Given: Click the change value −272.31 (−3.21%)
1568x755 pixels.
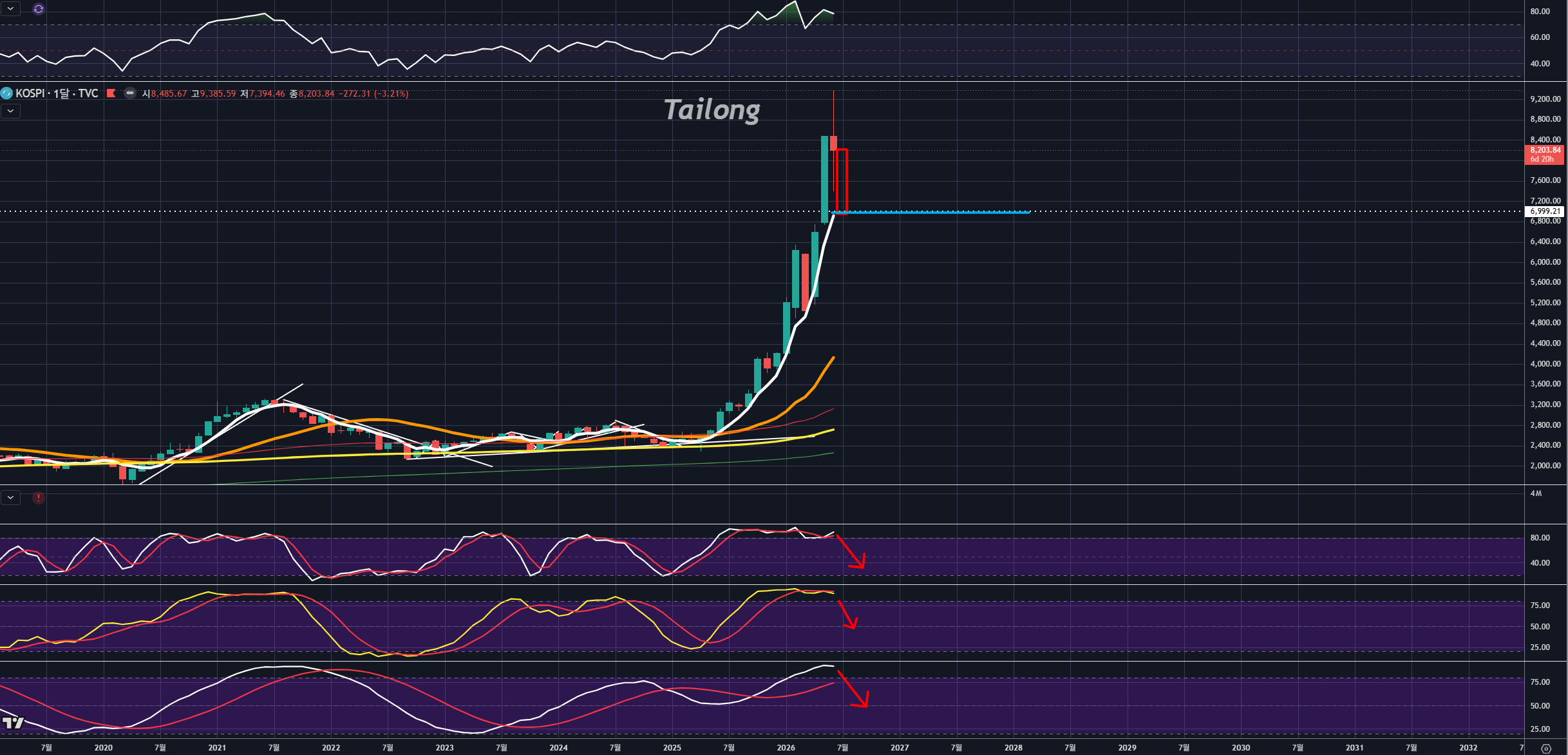Looking at the screenshot, I should pos(373,93).
